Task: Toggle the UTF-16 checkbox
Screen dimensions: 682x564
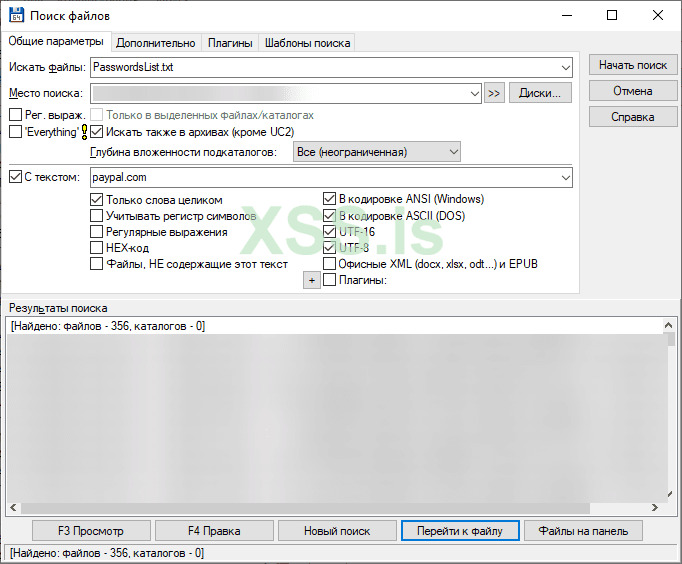Action: [x=329, y=232]
